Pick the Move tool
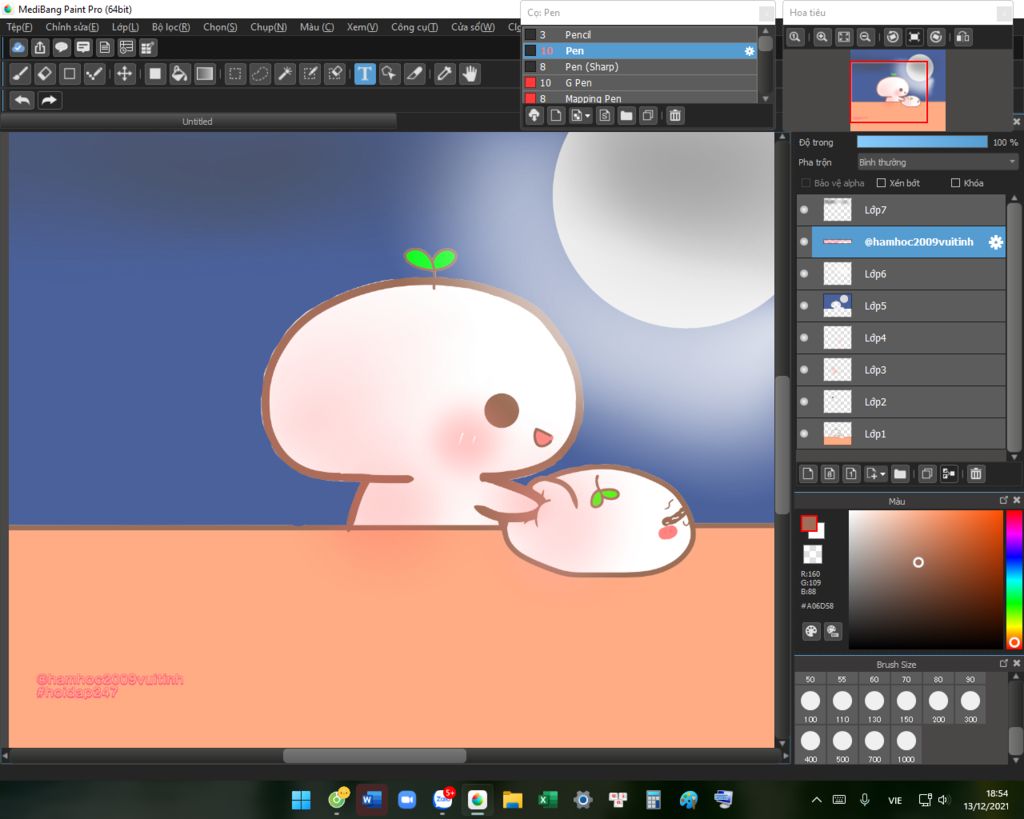Screen dimensions: 1024x819 (x=124, y=74)
